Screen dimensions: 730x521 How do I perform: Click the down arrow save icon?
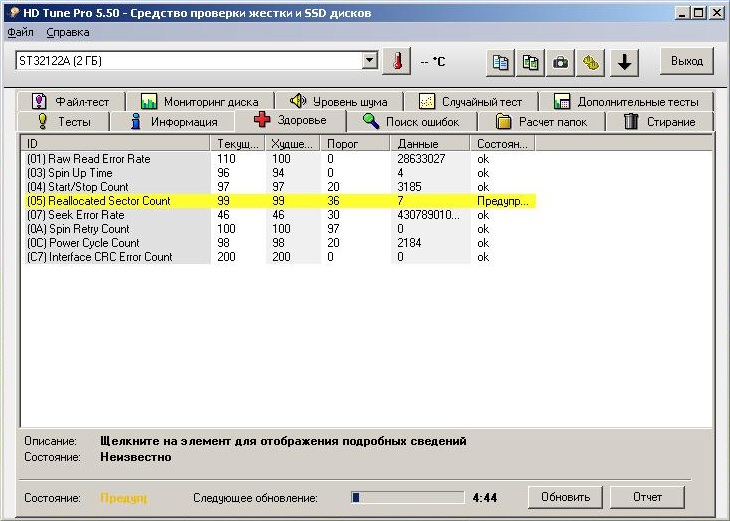624,62
